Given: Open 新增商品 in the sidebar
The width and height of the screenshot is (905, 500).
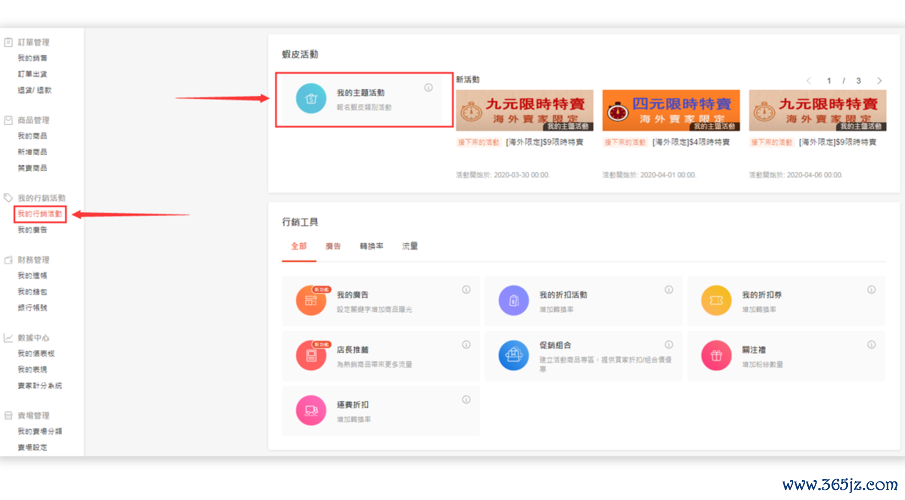Looking at the screenshot, I should tap(32, 152).
